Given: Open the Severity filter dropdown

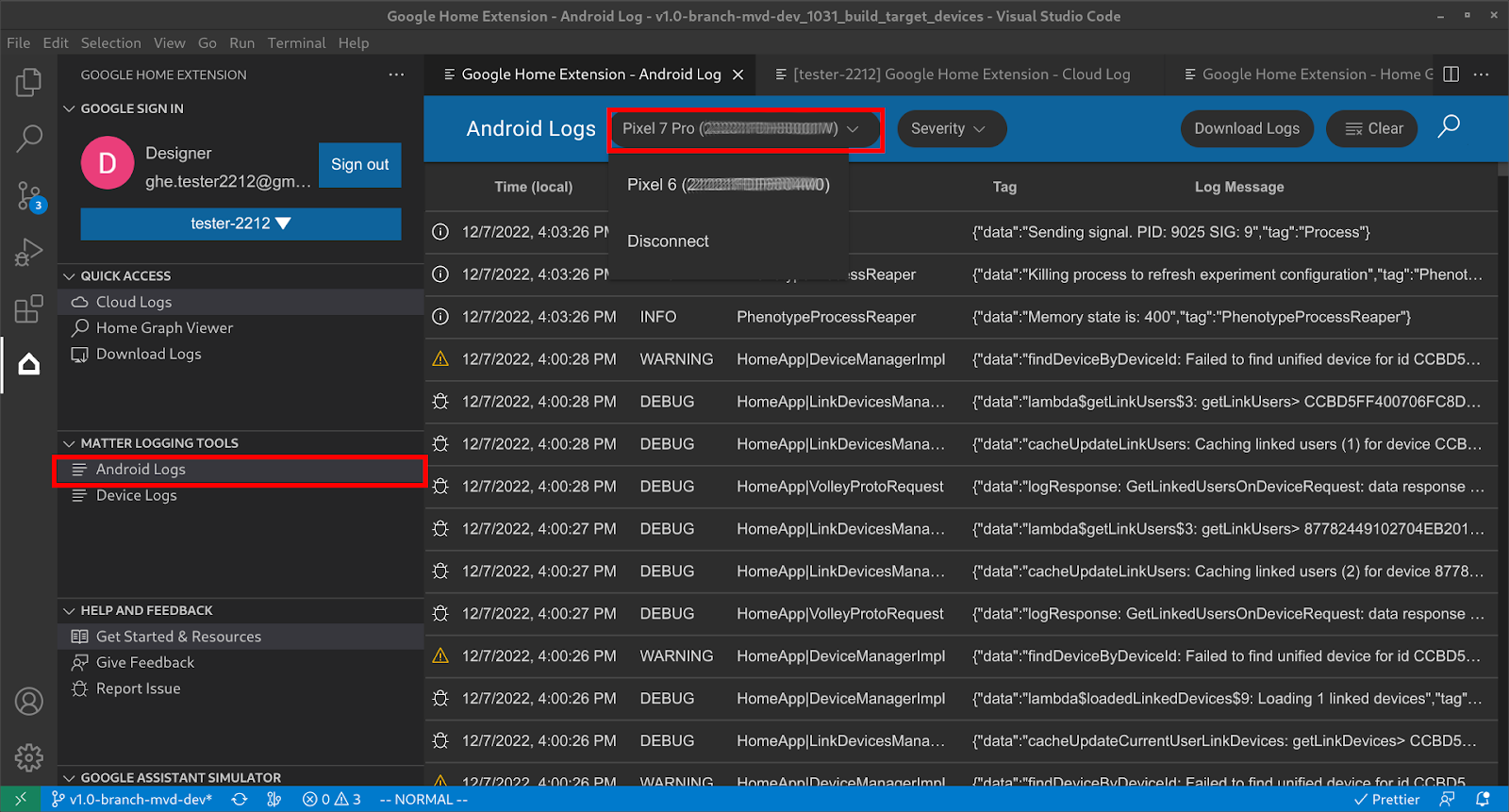Looking at the screenshot, I should [951, 129].
